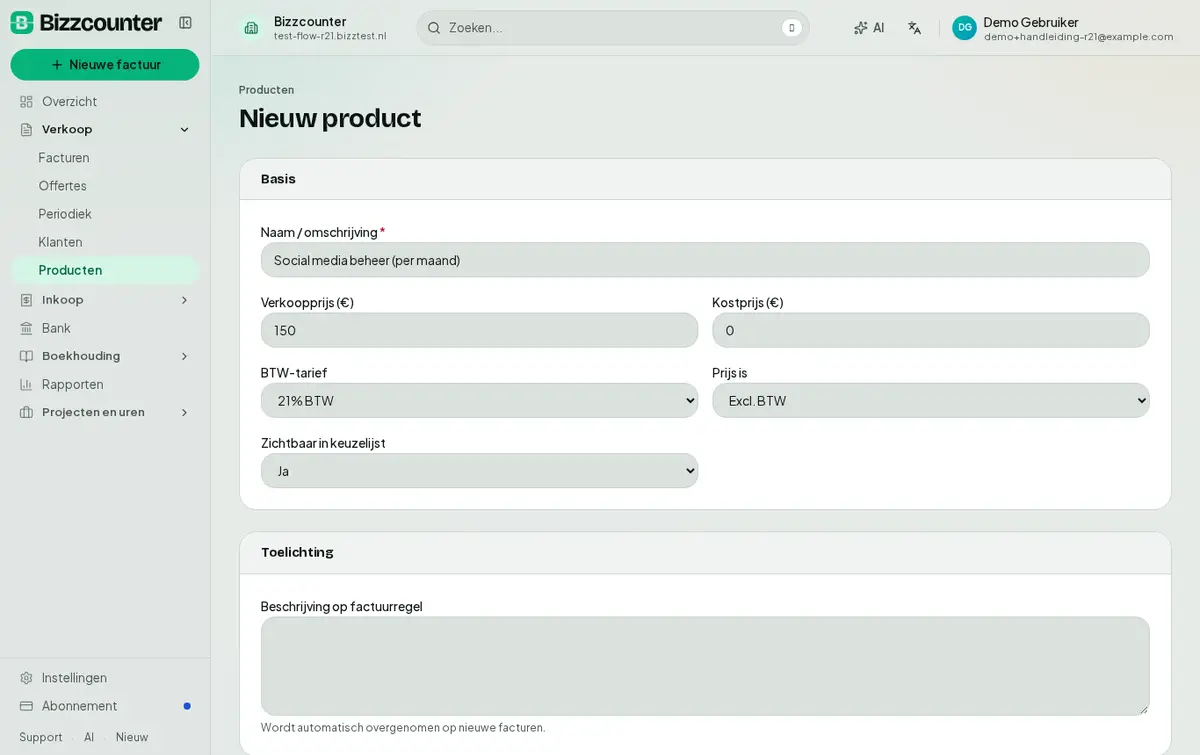The height and width of the screenshot is (755, 1200).
Task: Click the Bank building icon
Action: coord(26,328)
